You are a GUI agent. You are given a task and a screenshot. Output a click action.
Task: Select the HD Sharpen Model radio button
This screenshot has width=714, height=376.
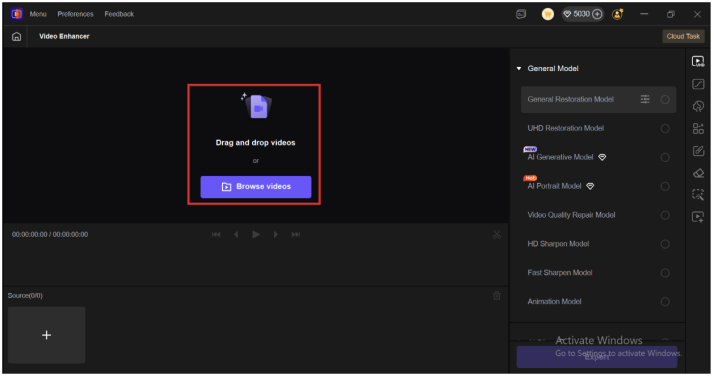point(665,244)
